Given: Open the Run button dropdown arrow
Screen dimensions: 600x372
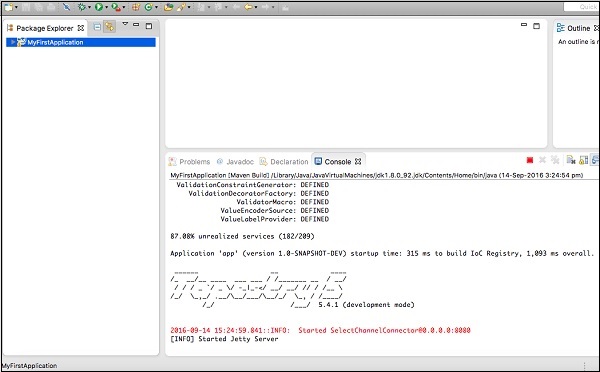Looking at the screenshot, I should (106, 7).
